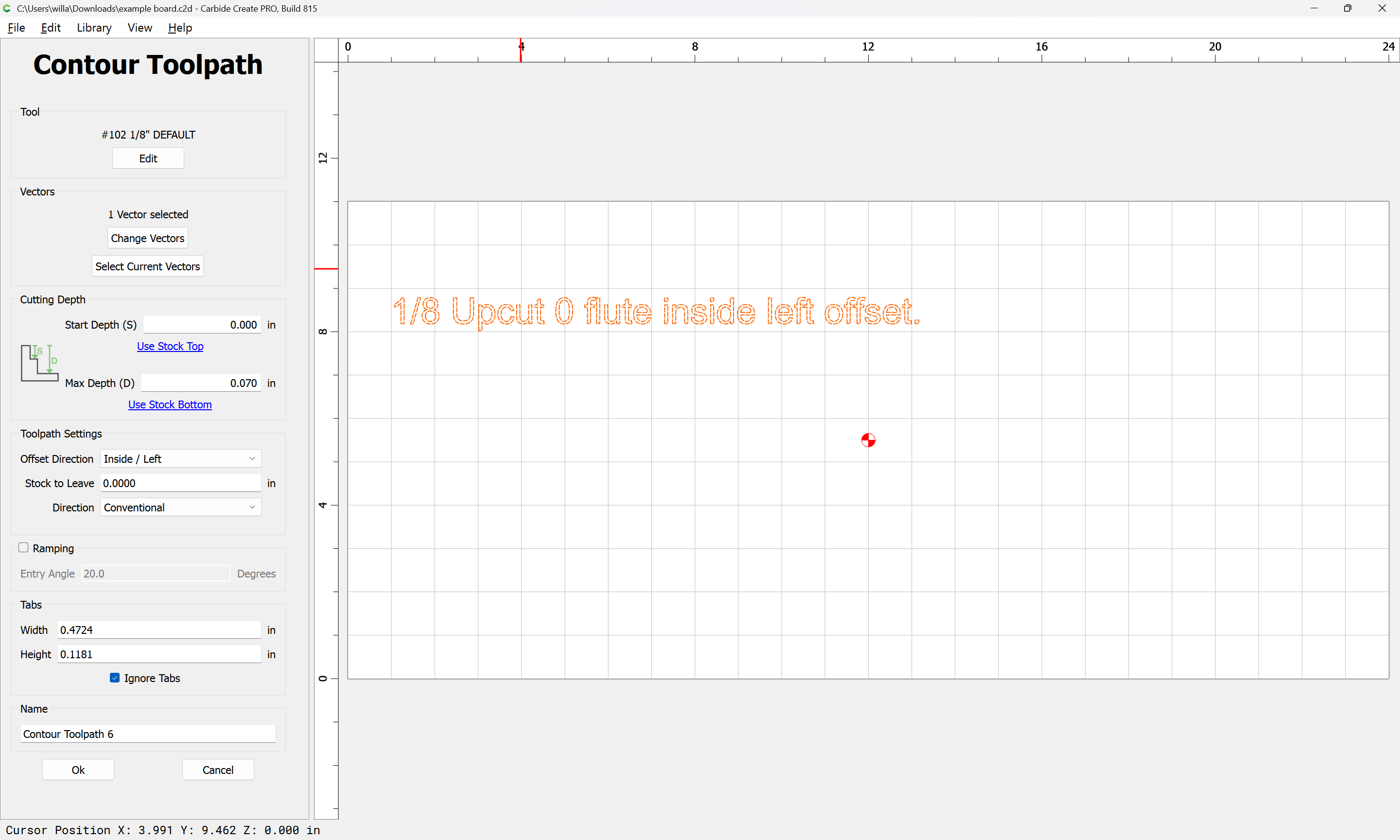1400x840 pixels.
Task: Open the Offset Direction dropdown
Action: pos(180,458)
